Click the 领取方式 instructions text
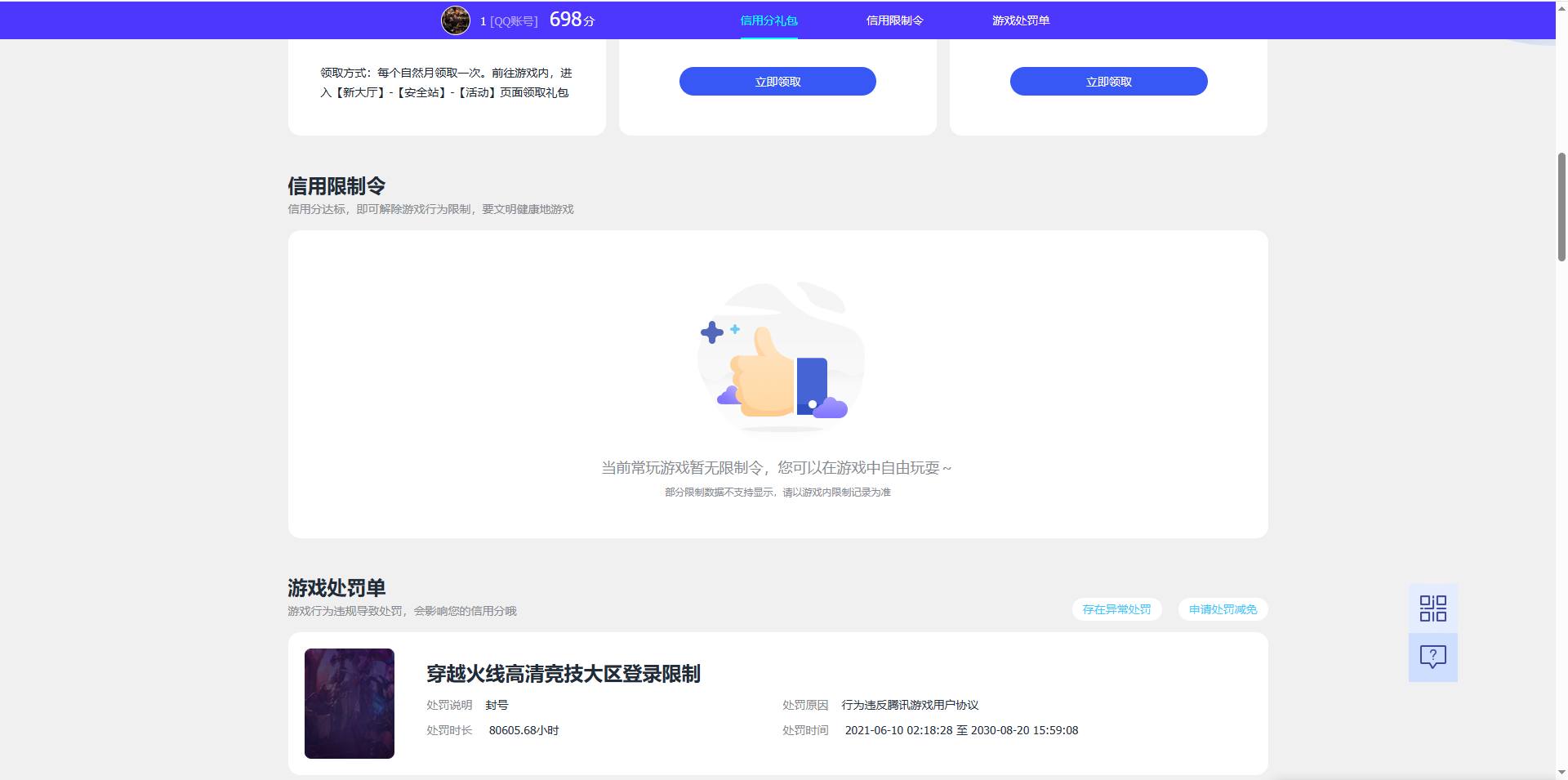This screenshot has width=1568, height=780. pos(446,82)
